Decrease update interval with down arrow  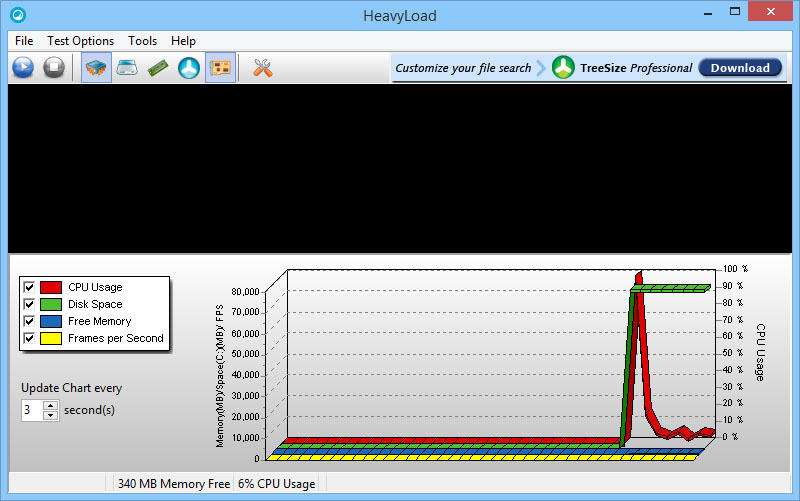pyautogui.click(x=50, y=415)
